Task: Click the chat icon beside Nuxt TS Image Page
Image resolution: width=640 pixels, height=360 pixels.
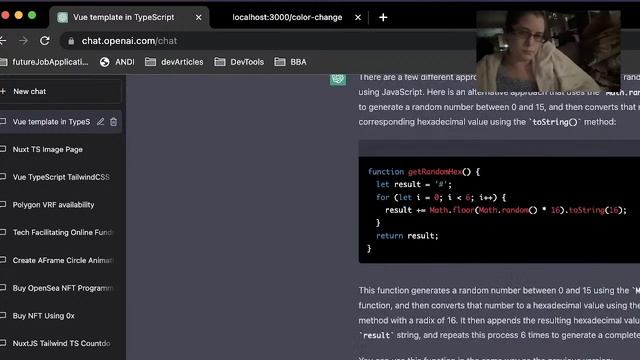Action: point(3,149)
